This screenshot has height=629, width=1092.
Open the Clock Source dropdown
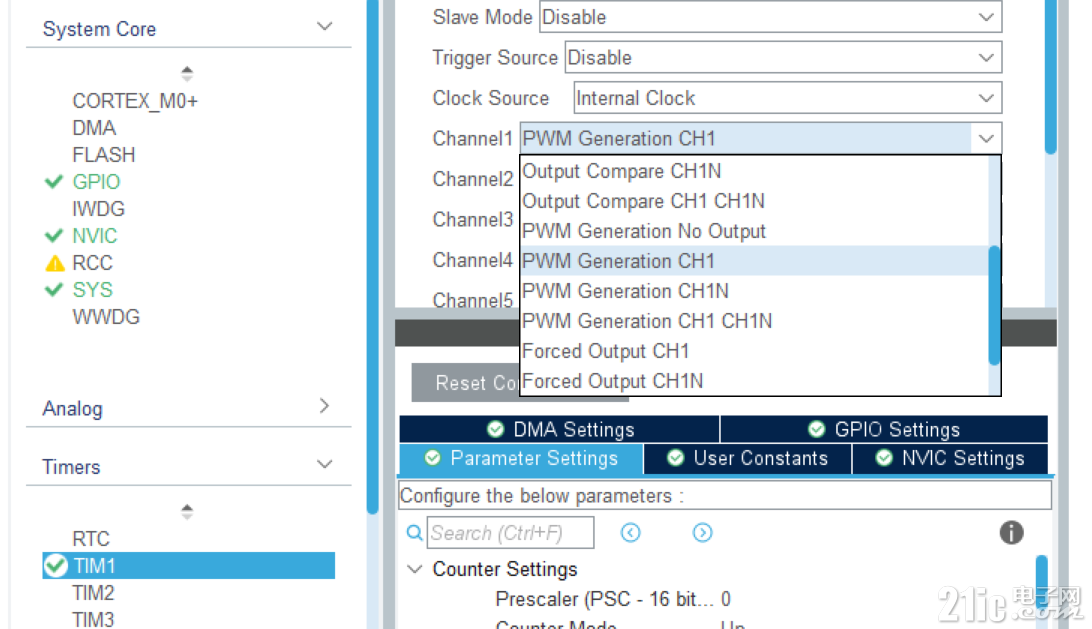pos(985,97)
